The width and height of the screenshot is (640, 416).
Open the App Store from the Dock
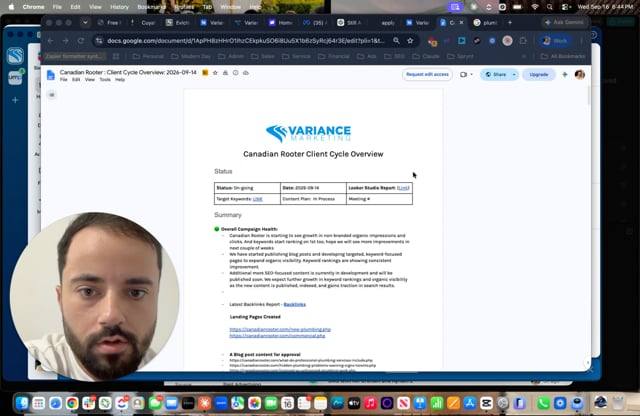coord(470,403)
